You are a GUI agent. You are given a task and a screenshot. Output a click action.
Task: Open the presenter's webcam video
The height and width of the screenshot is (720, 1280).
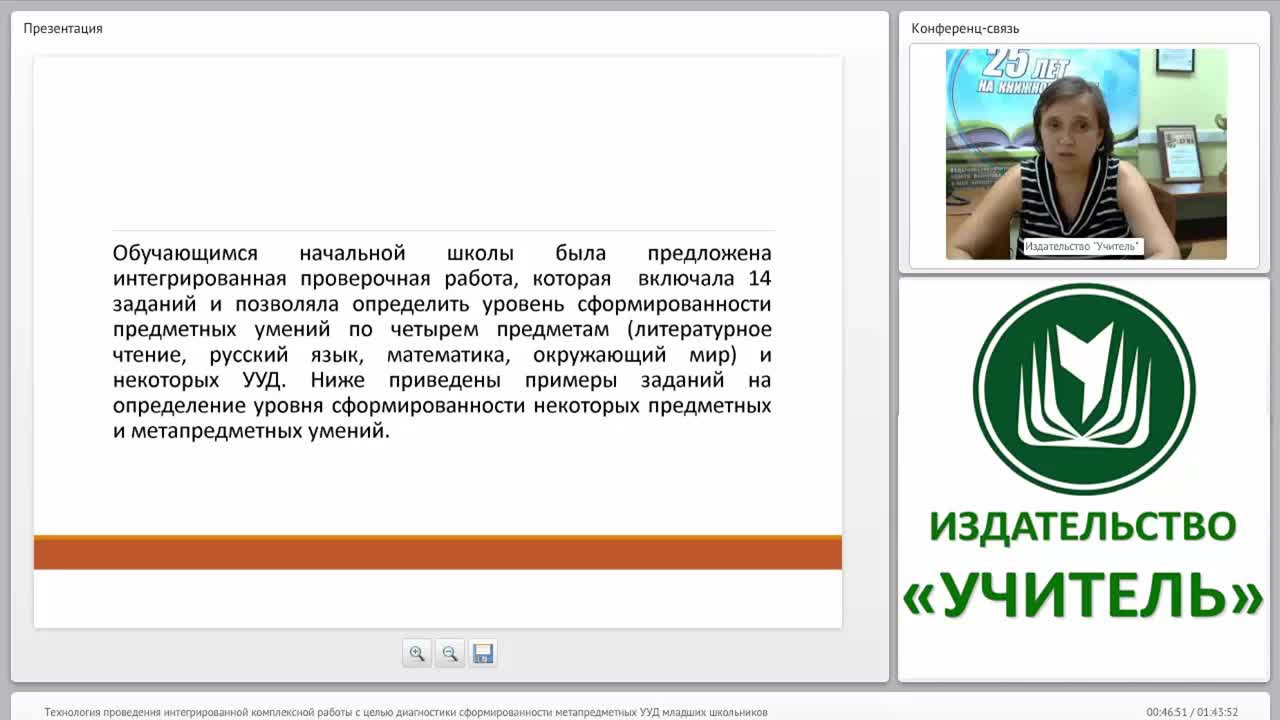pos(1086,154)
